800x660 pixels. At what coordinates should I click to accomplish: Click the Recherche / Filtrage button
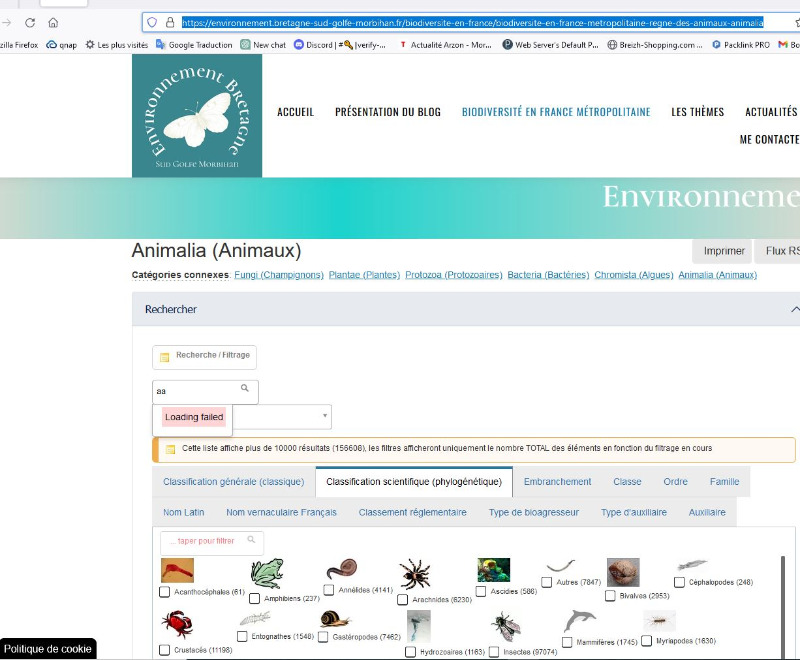(x=205, y=357)
